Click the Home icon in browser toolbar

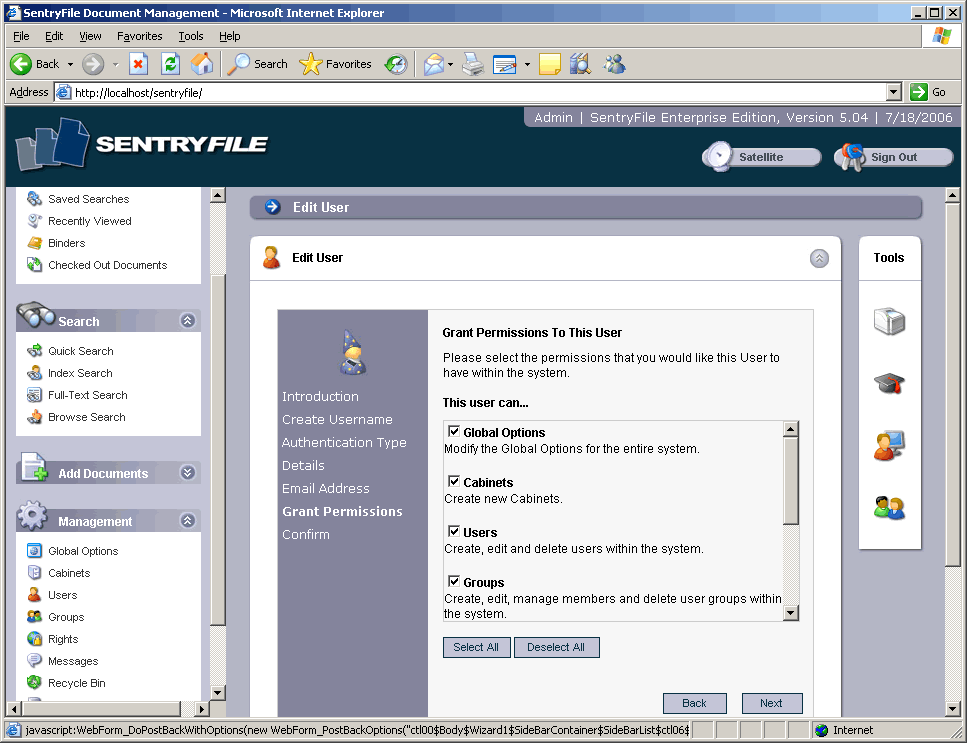click(x=202, y=64)
